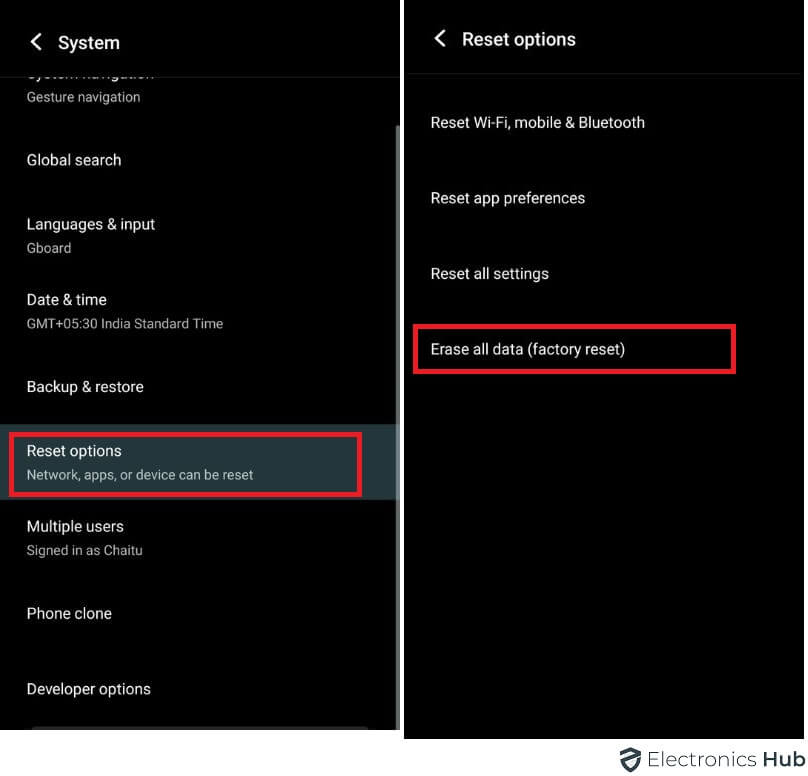Select Reset app preferences
Viewport: 808px width, 776px height.
tap(507, 198)
